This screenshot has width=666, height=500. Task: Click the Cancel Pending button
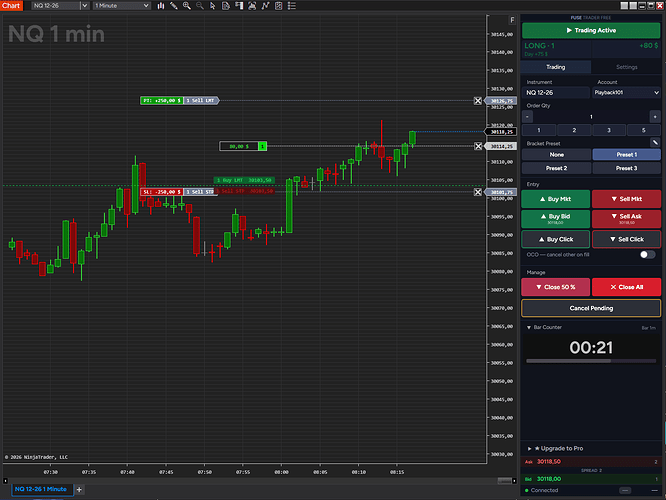coord(591,308)
